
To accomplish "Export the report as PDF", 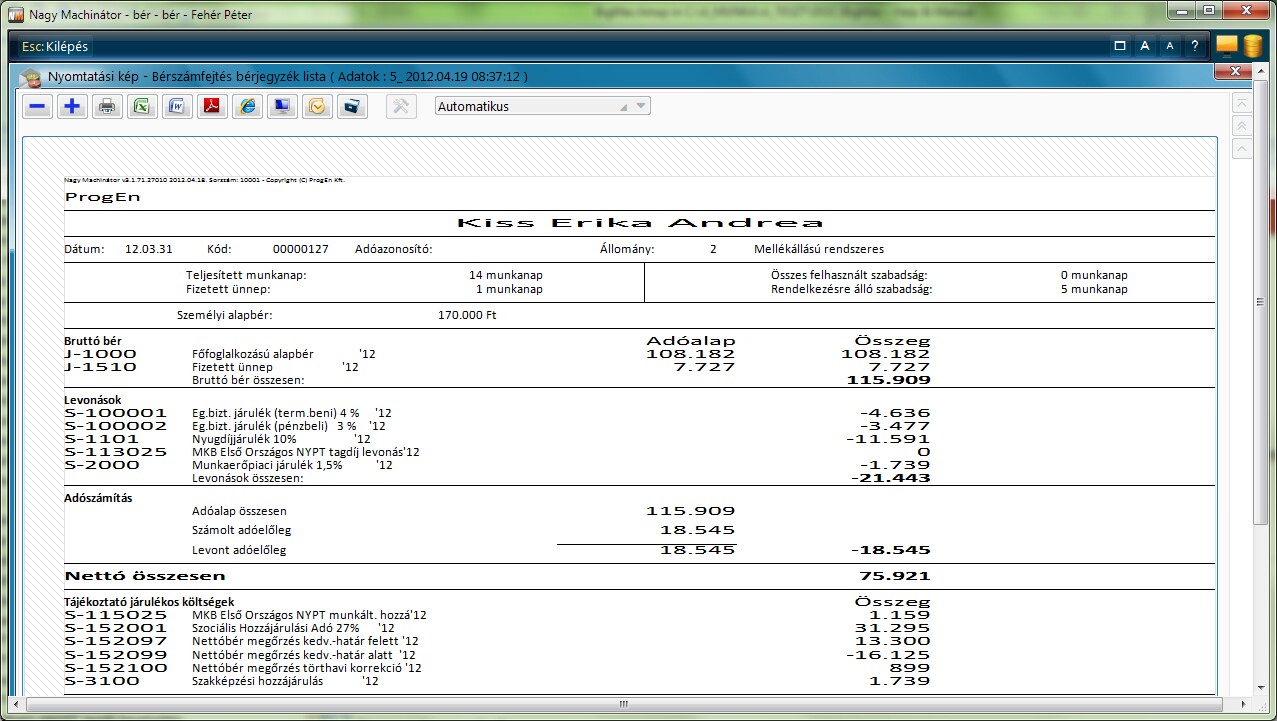I will click(x=212, y=107).
